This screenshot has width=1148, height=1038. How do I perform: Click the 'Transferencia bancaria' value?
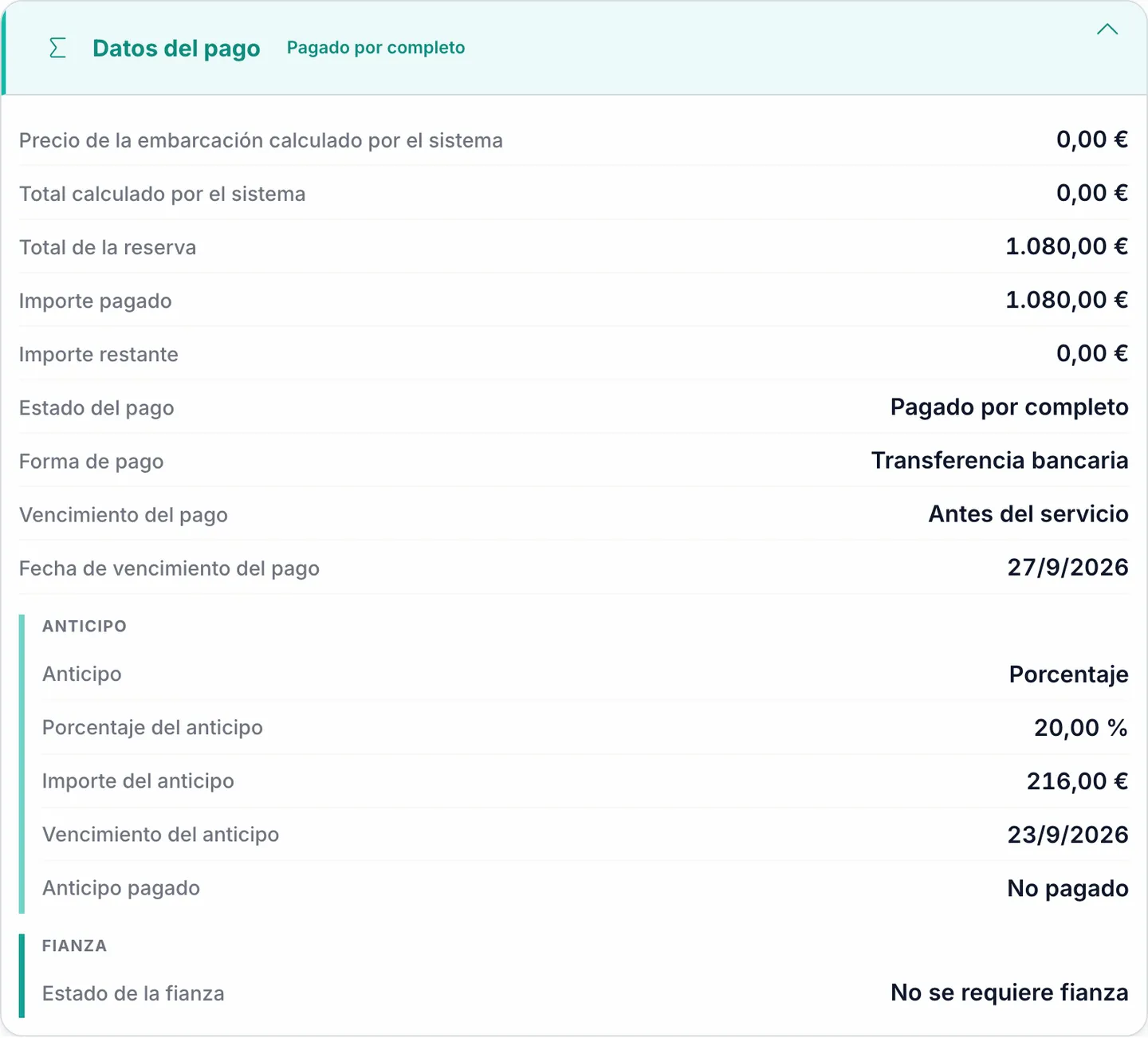1000,460
